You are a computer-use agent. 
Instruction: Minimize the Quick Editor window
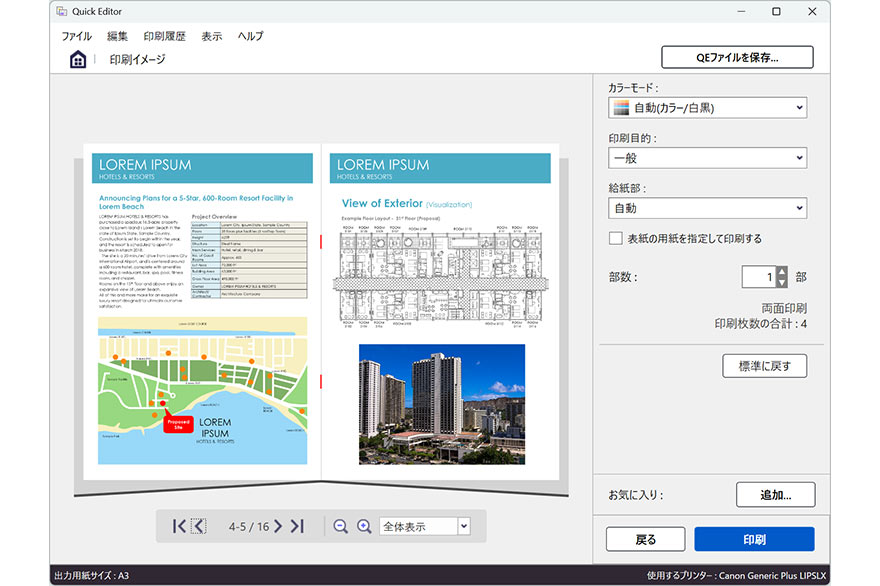click(x=741, y=11)
